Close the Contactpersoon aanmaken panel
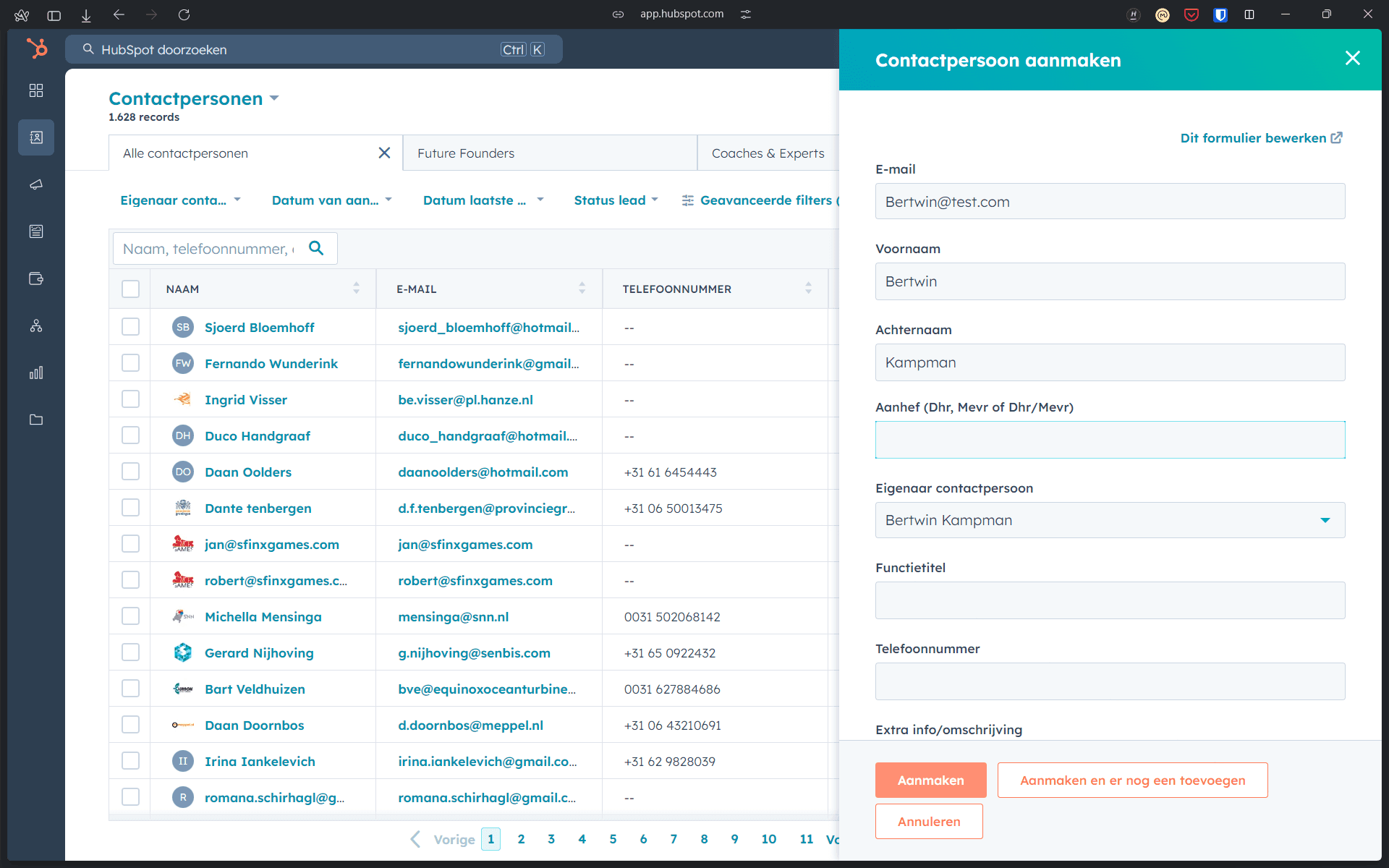This screenshot has width=1389, height=868. click(1352, 59)
